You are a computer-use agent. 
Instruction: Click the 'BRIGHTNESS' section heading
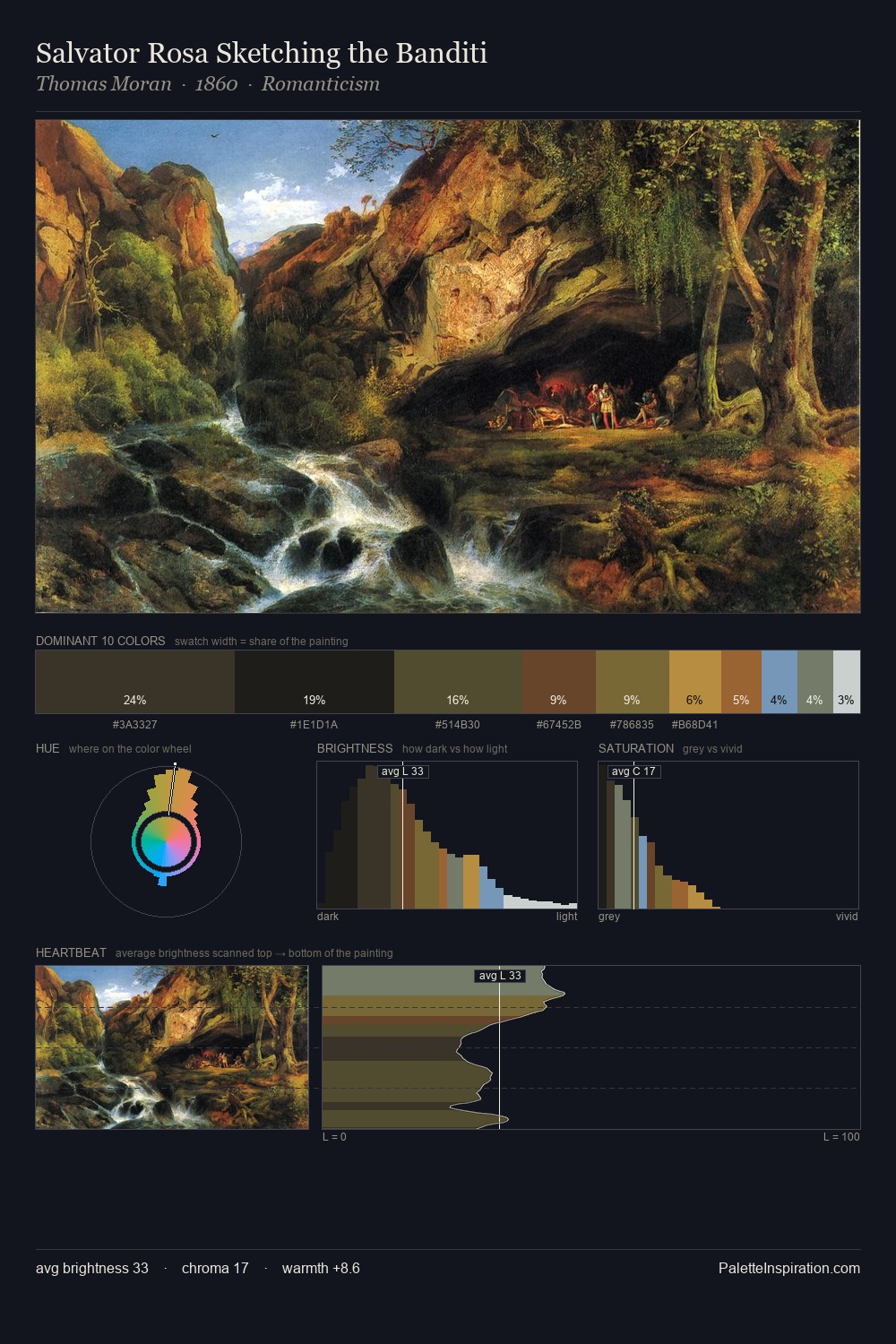(355, 748)
